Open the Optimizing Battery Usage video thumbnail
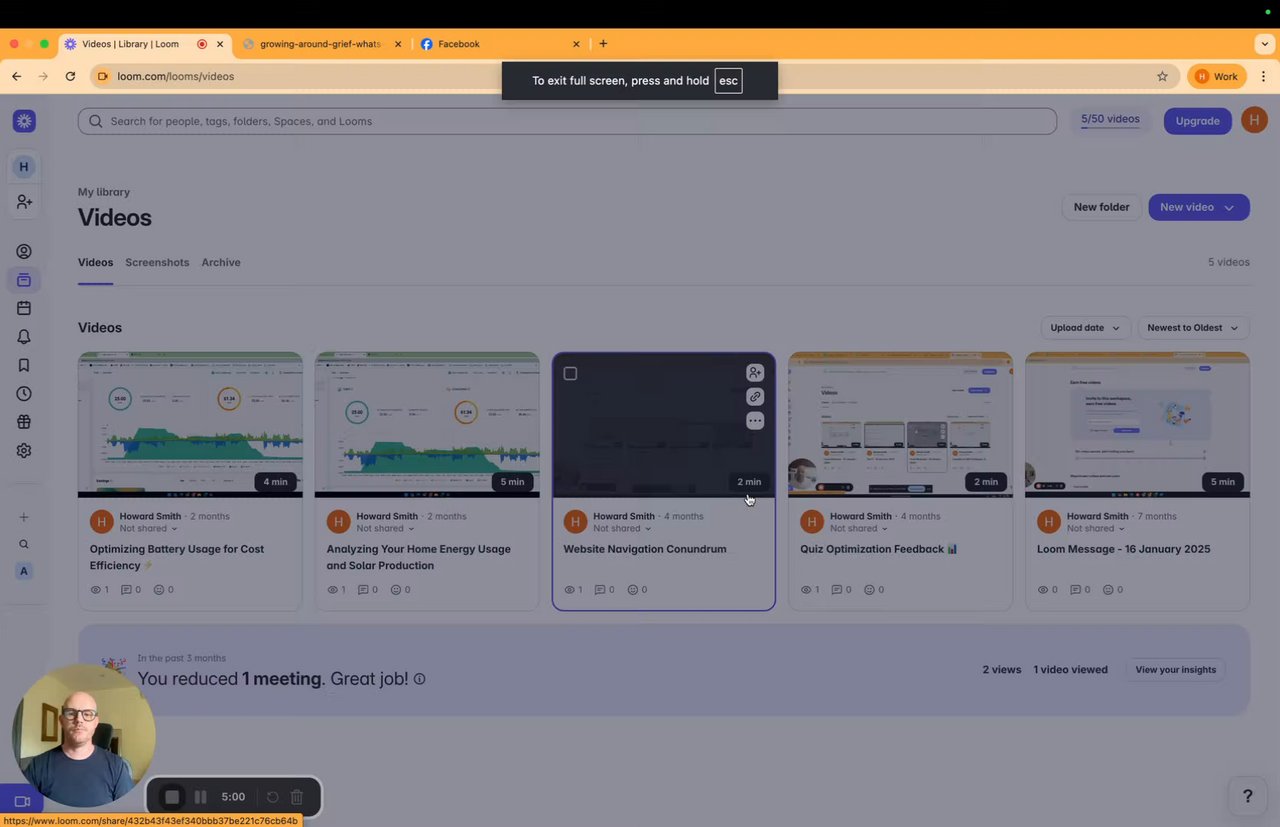 tap(190, 425)
